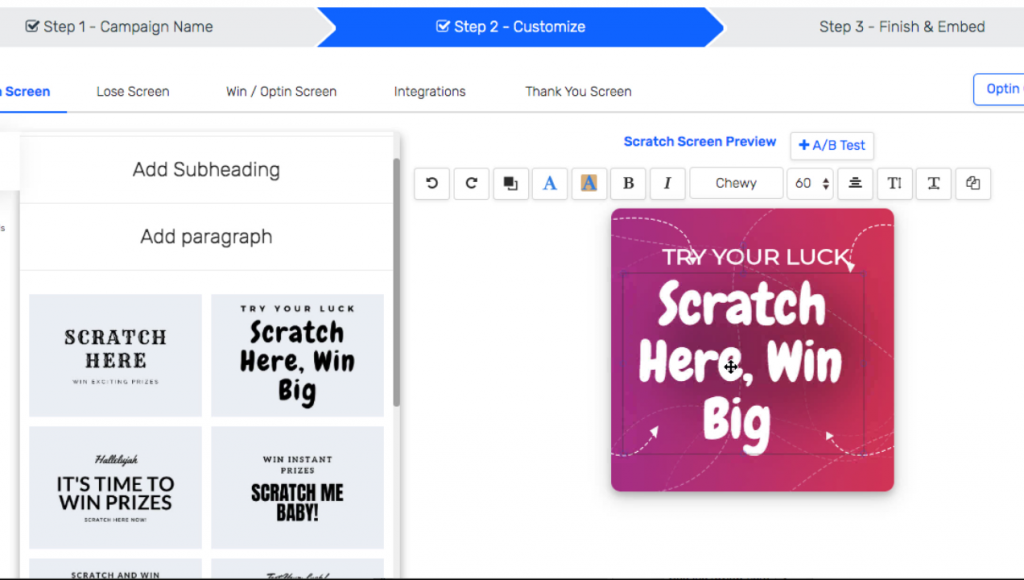Open the Chewy font dropdown
Image resolution: width=1024 pixels, height=580 pixels.
(x=736, y=184)
